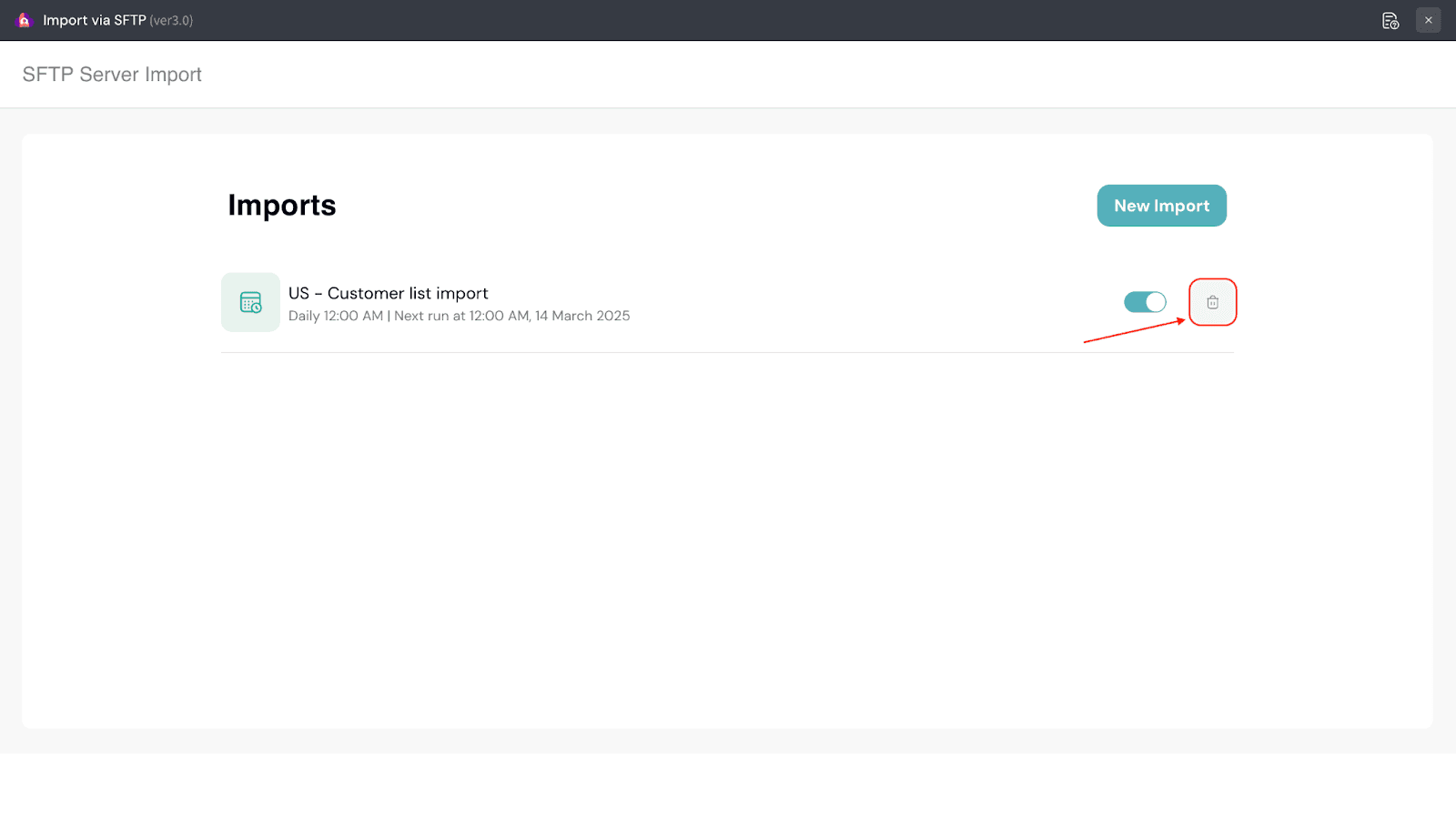Click blank area of the white imports card

726,546
